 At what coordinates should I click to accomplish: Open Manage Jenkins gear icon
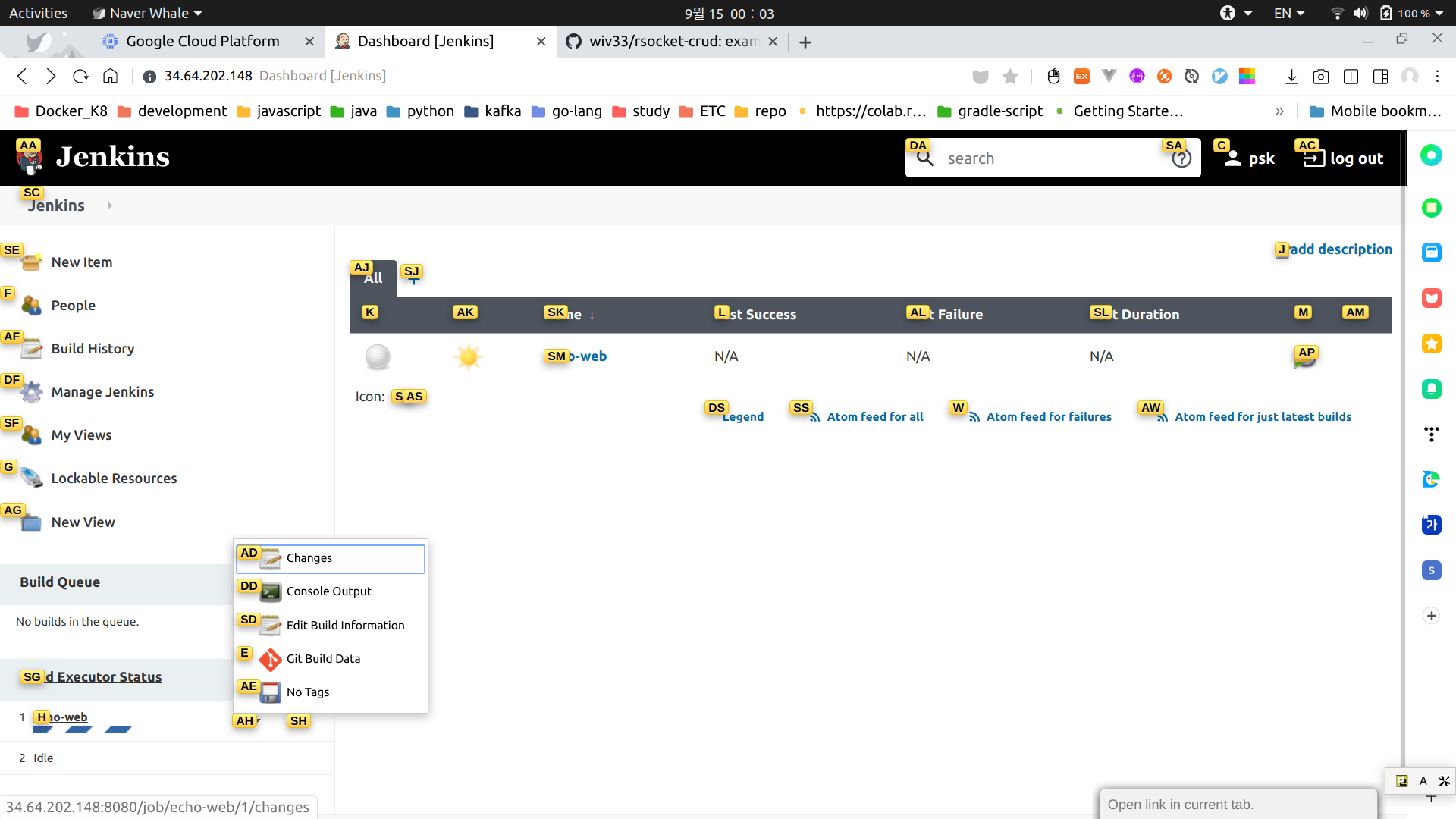[x=31, y=392]
